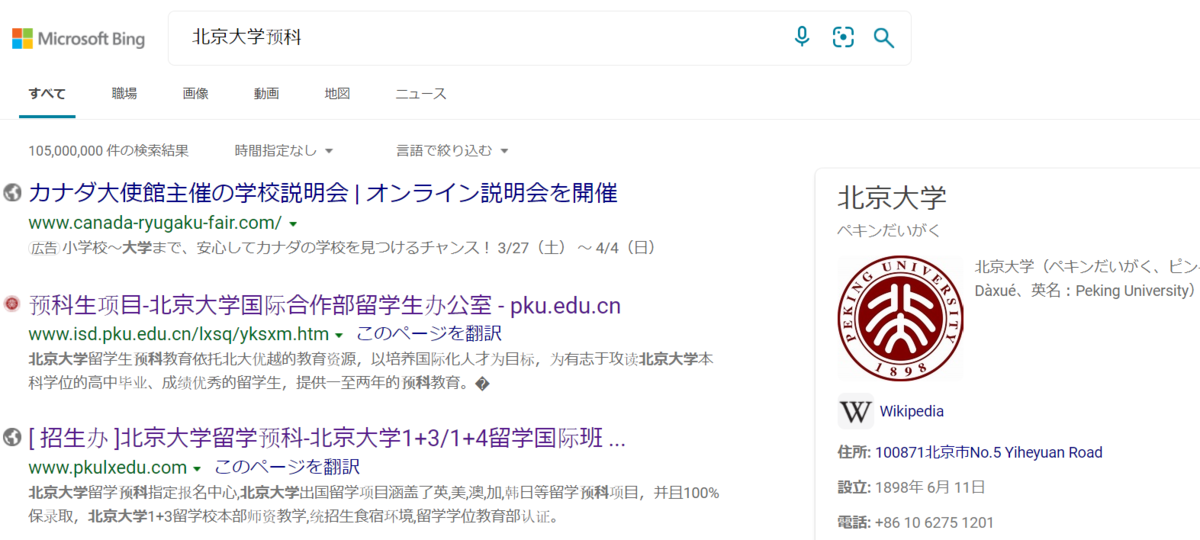The image size is (1200, 540).
Task: Click the 電話 label in panel
Action: [853, 522]
